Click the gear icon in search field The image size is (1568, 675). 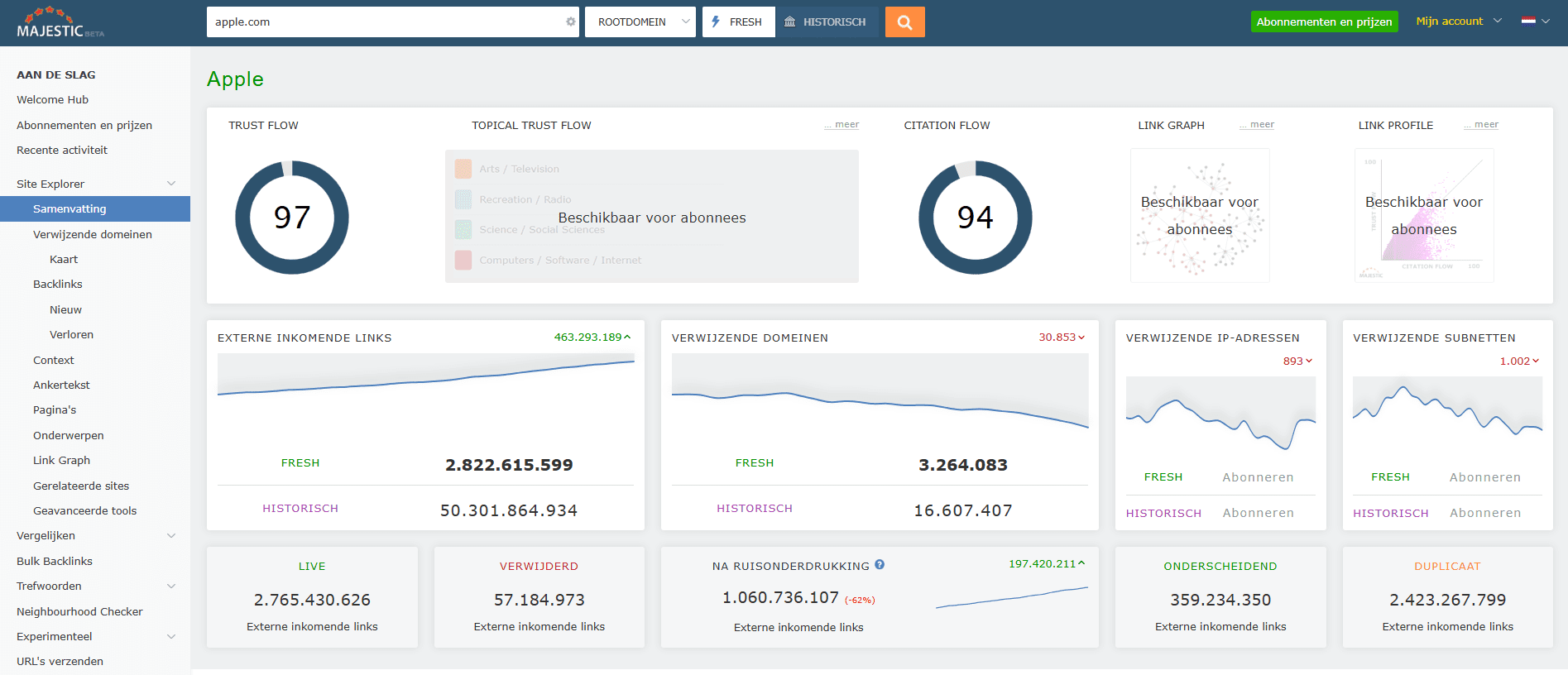click(x=570, y=22)
